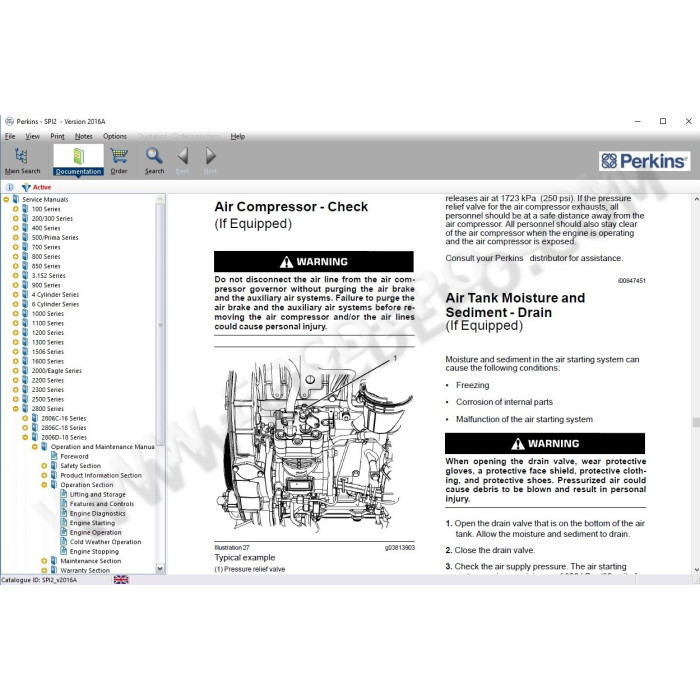Screen dimensions: 700x700
Task: Click the Engine Stopping page icon
Action: click(x=63, y=551)
